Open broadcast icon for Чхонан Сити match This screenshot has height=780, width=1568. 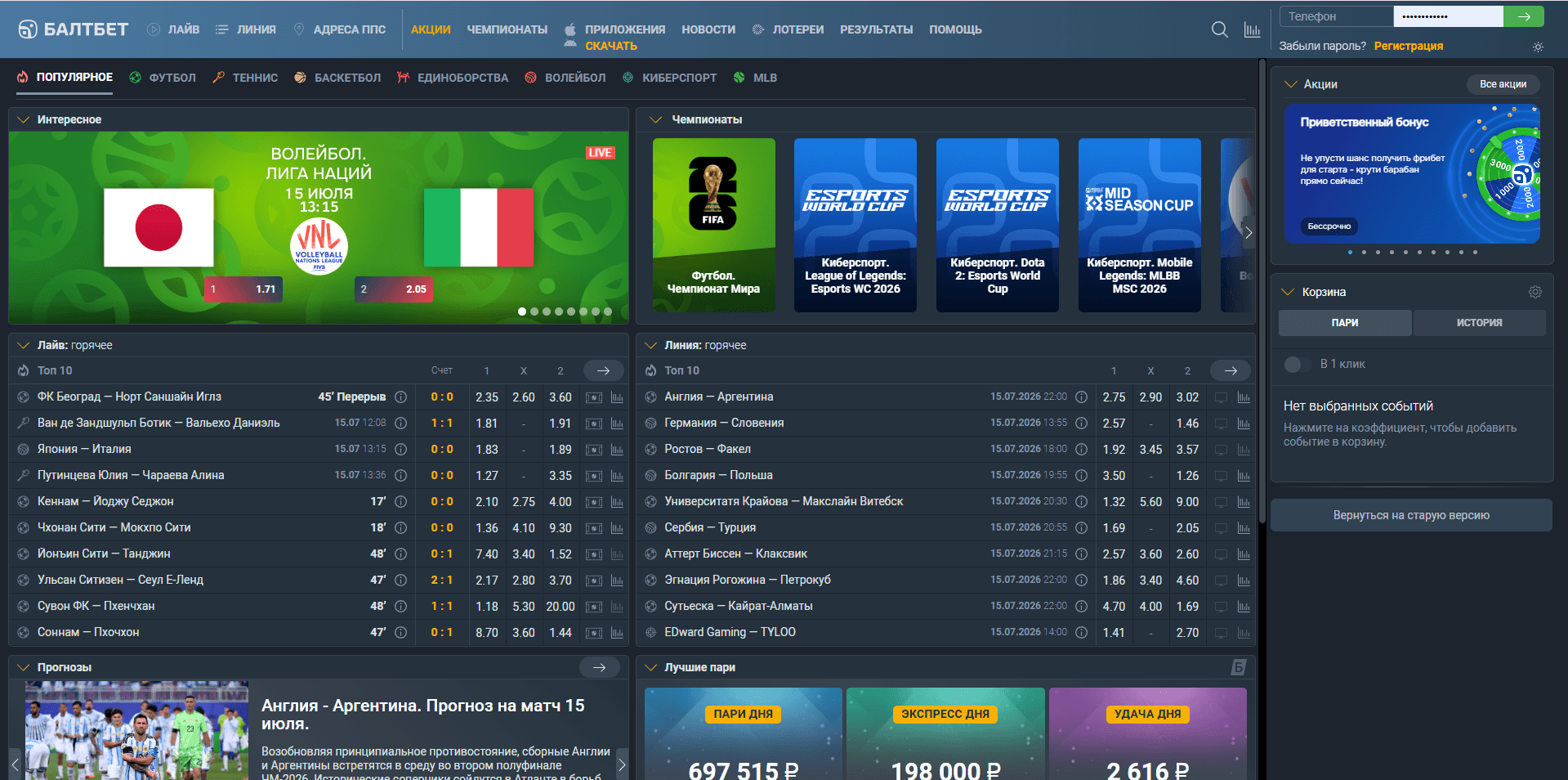point(594,528)
